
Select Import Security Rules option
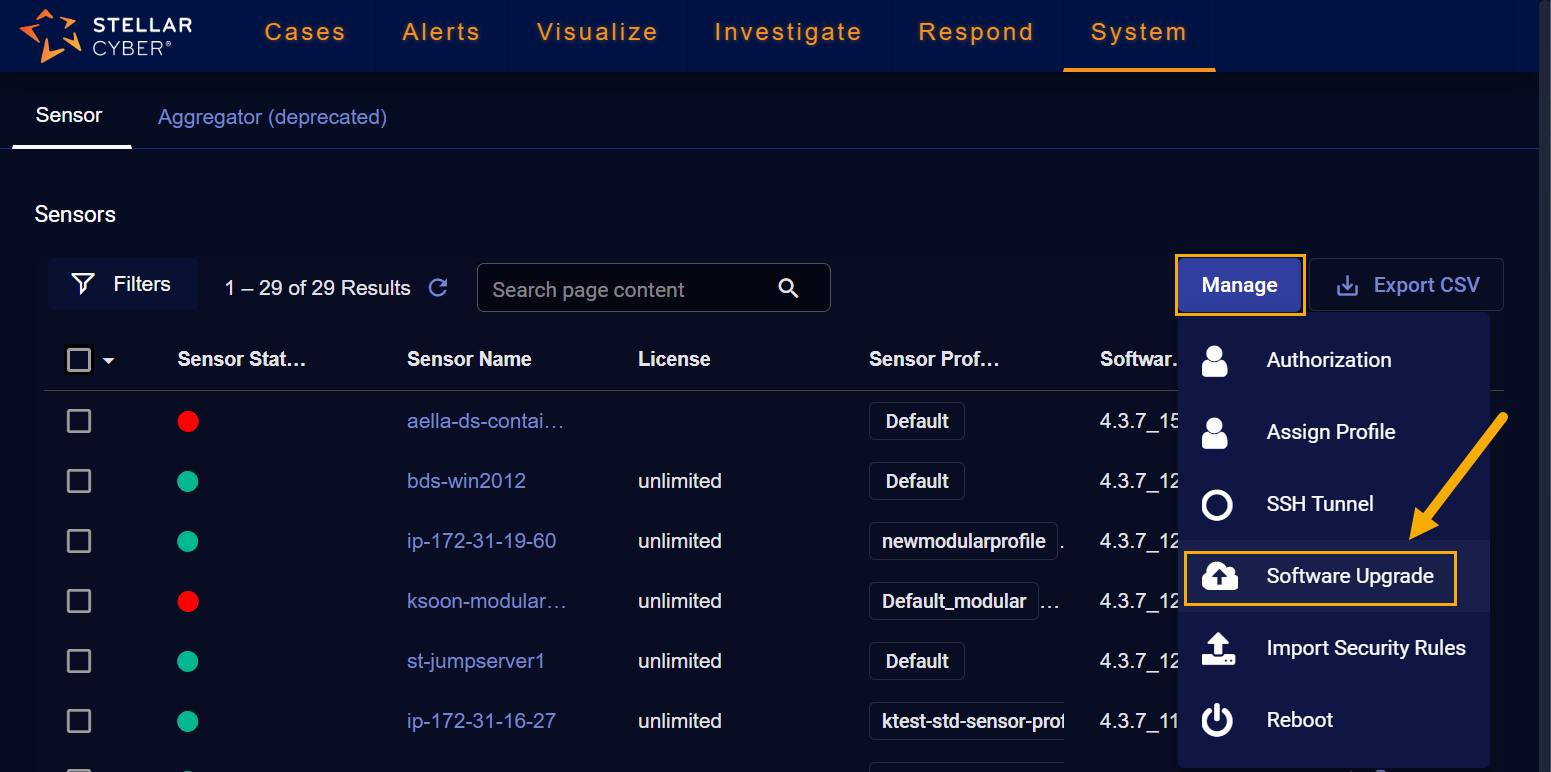1365,648
